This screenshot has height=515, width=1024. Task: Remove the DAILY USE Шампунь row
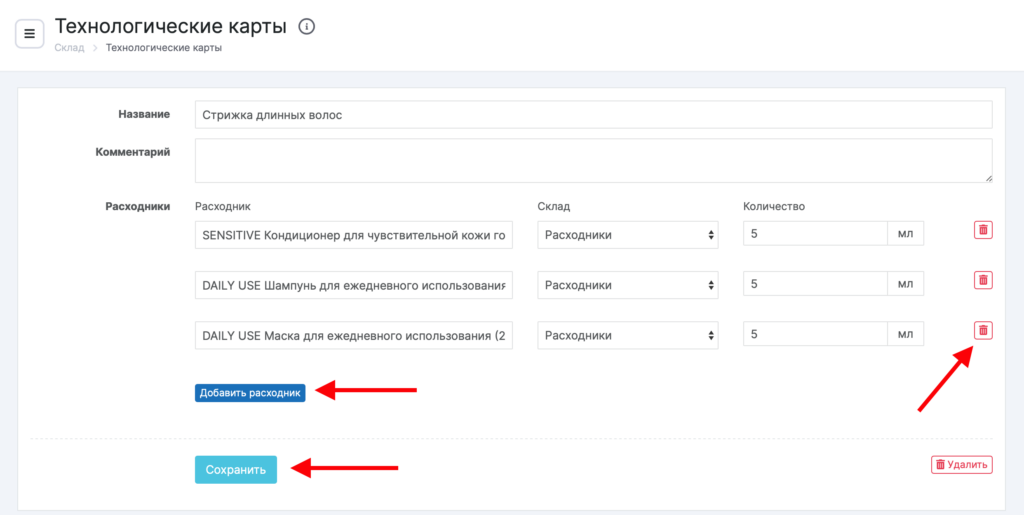tap(983, 280)
